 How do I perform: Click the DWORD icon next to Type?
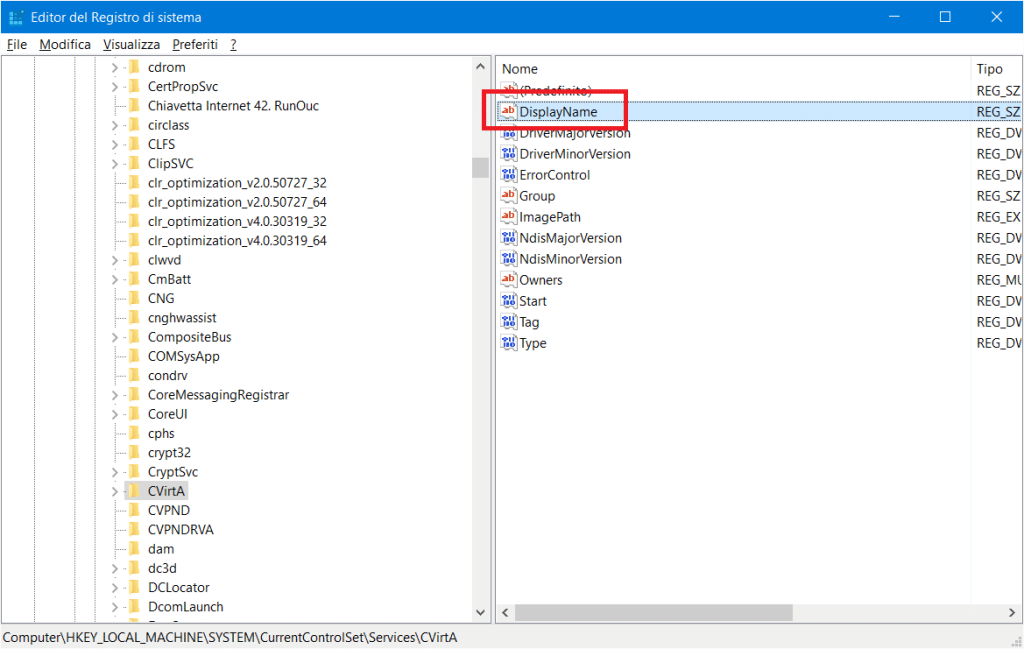pyautogui.click(x=509, y=343)
